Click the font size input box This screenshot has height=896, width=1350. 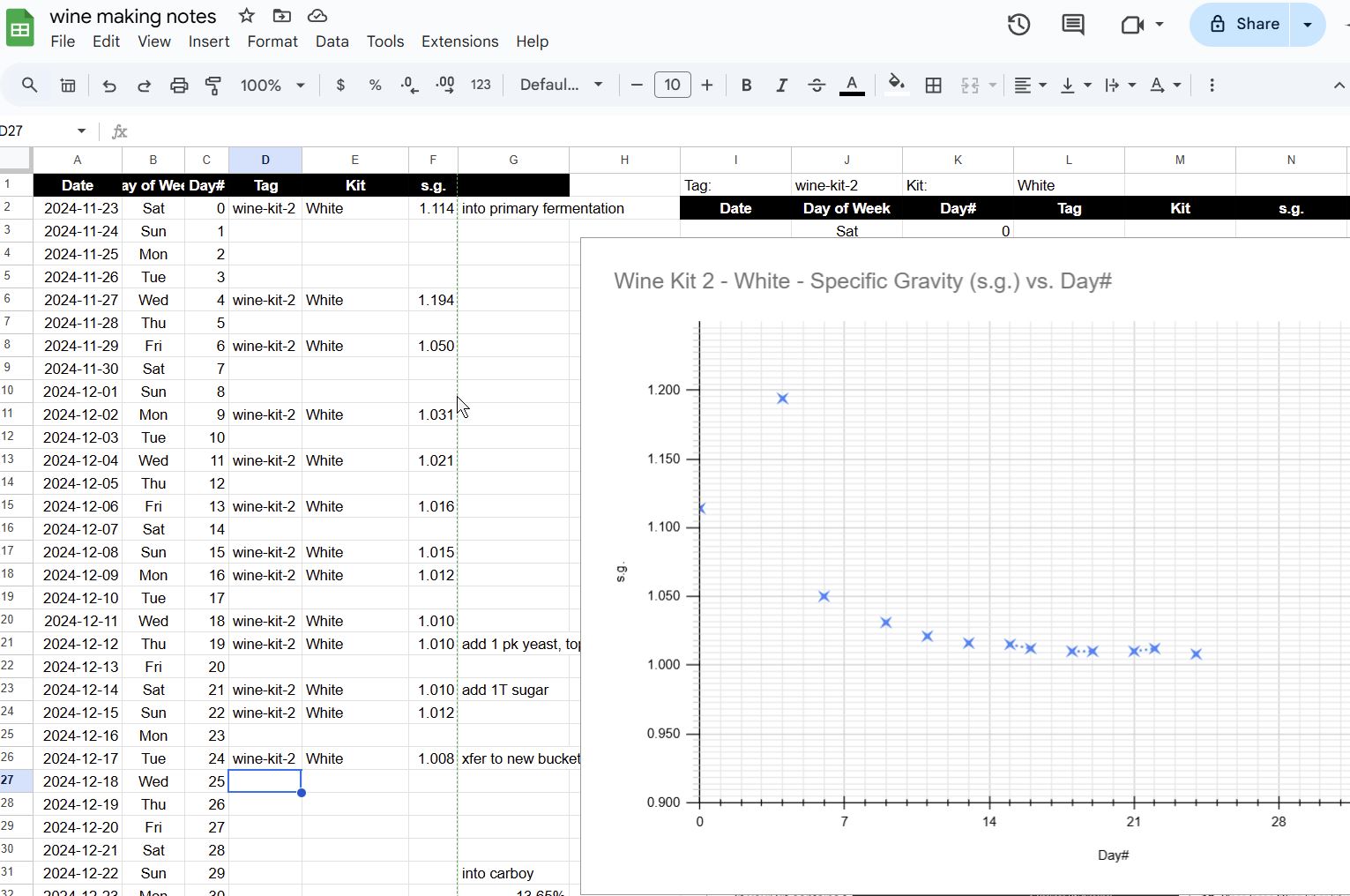672,86
